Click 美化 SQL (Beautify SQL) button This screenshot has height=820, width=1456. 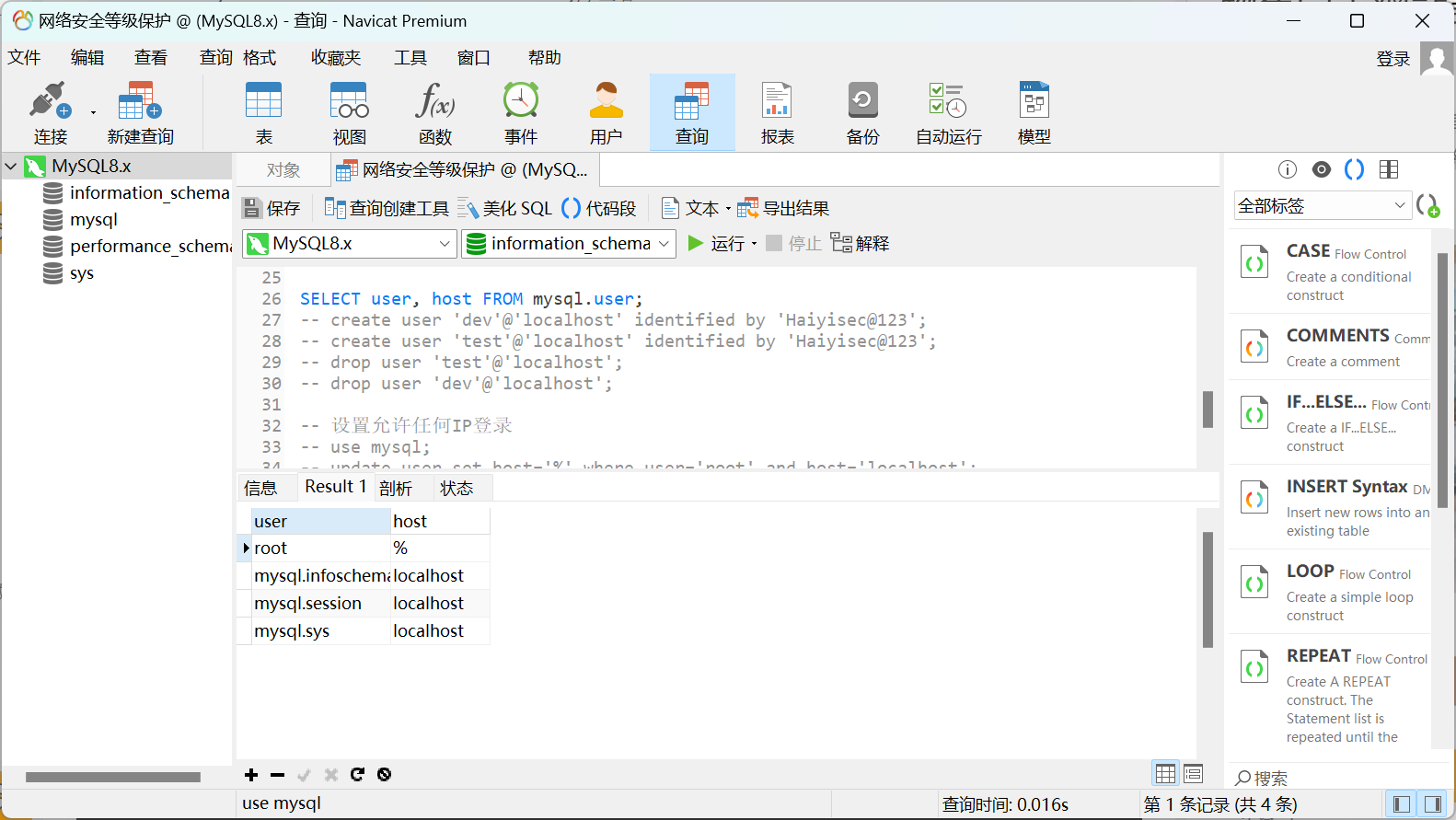(505, 209)
